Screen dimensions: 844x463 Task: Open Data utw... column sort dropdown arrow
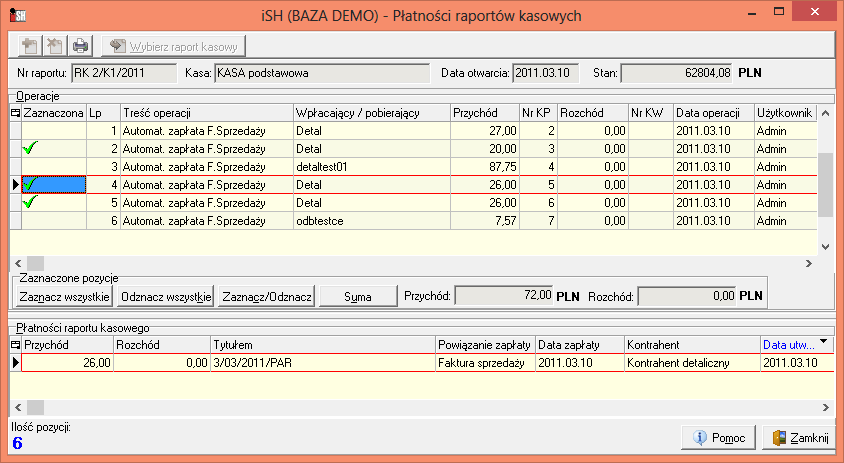823,341
